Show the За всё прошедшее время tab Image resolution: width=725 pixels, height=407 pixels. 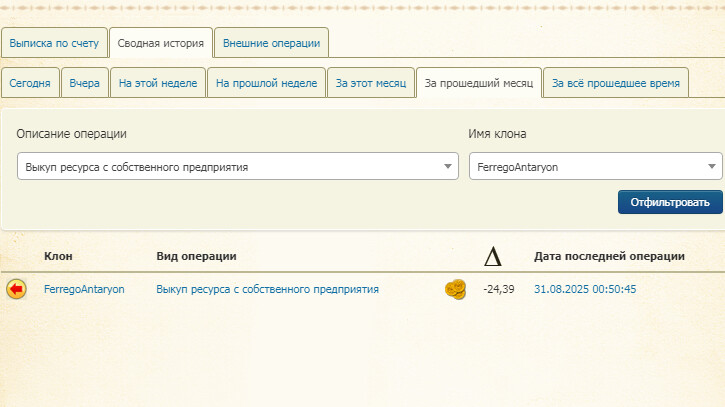click(616, 83)
